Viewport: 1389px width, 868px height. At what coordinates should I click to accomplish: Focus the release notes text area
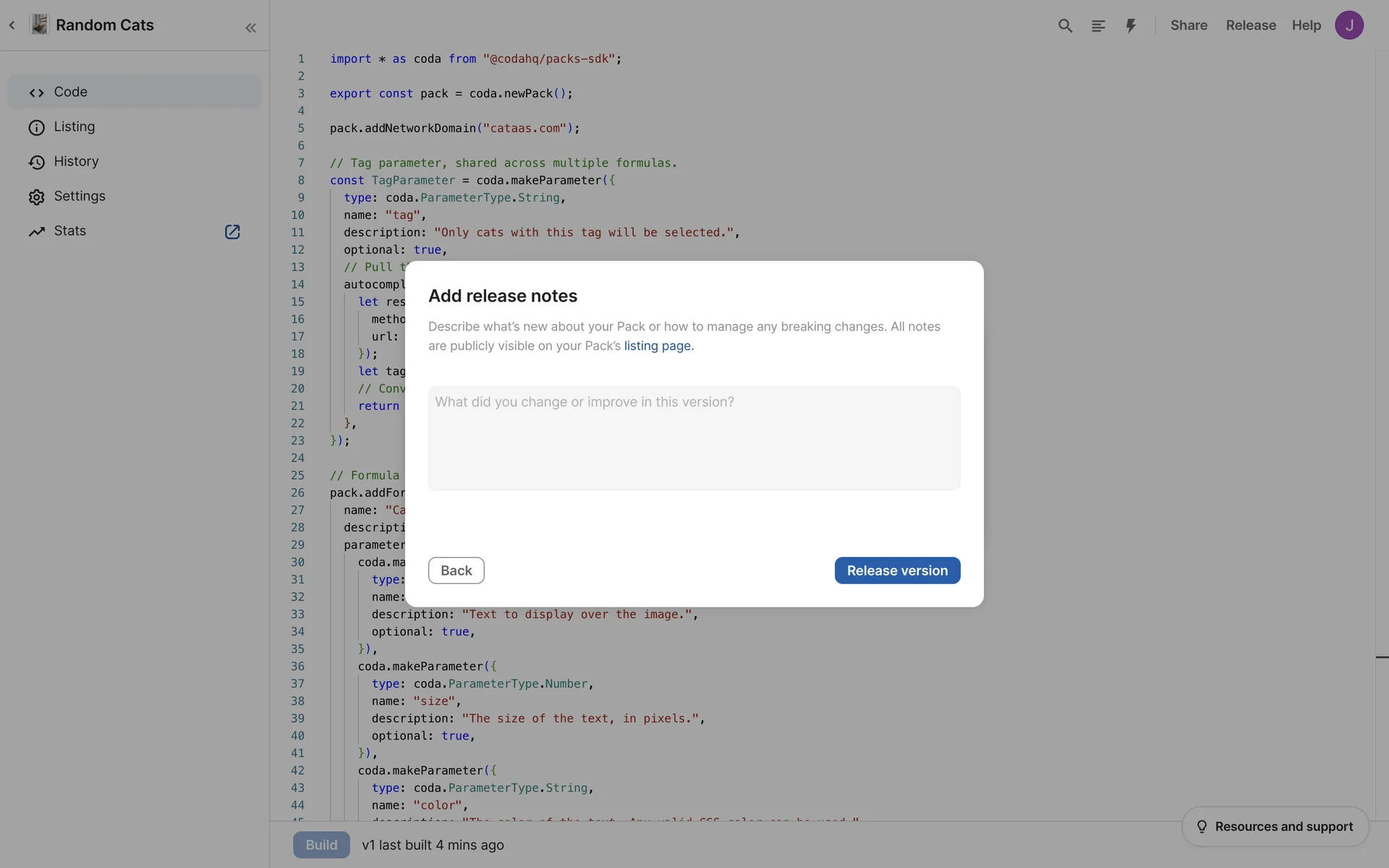pyautogui.click(x=694, y=438)
